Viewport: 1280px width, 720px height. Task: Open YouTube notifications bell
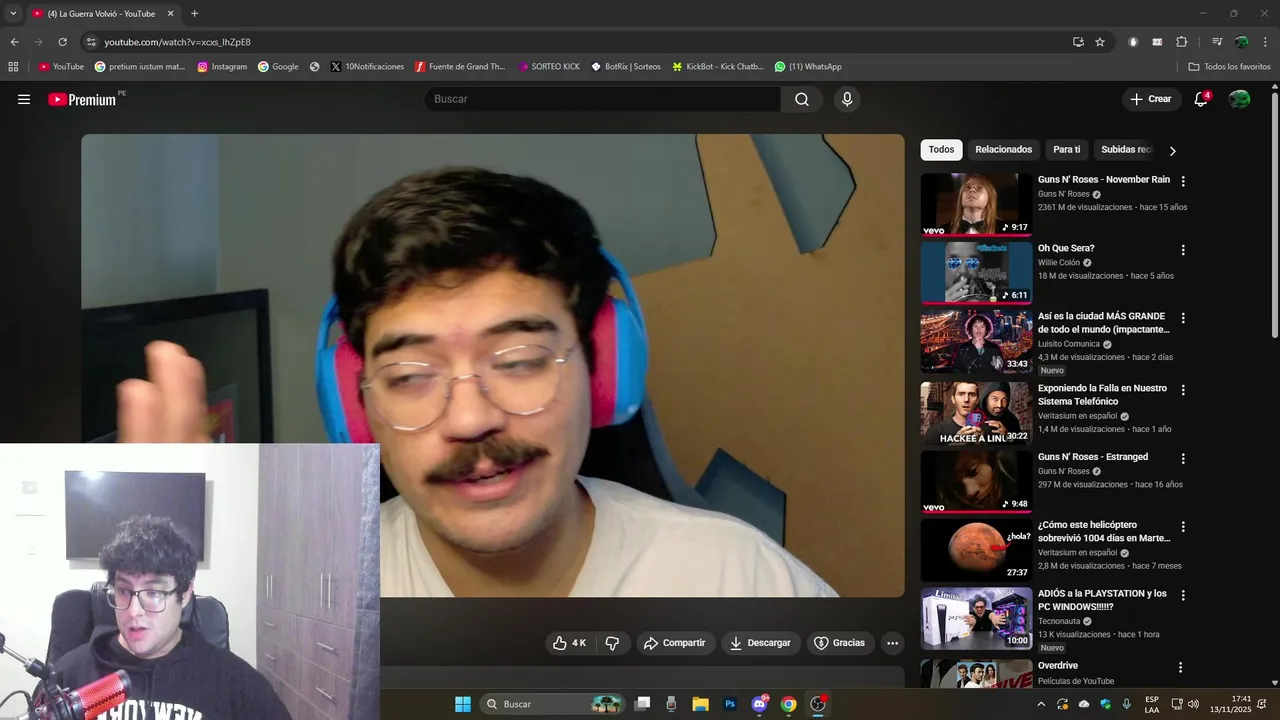point(1201,99)
